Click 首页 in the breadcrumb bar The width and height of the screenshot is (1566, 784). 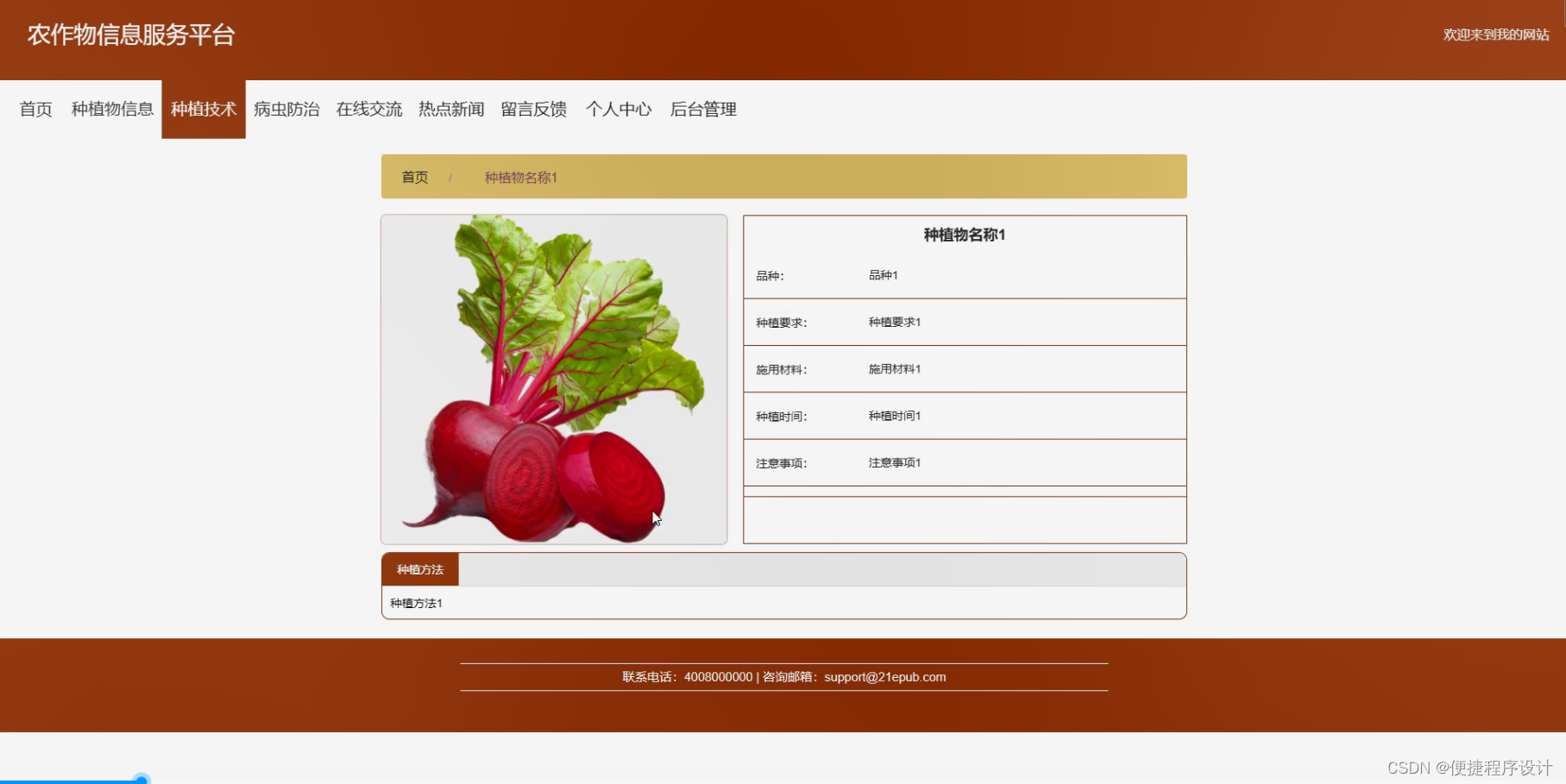(413, 177)
